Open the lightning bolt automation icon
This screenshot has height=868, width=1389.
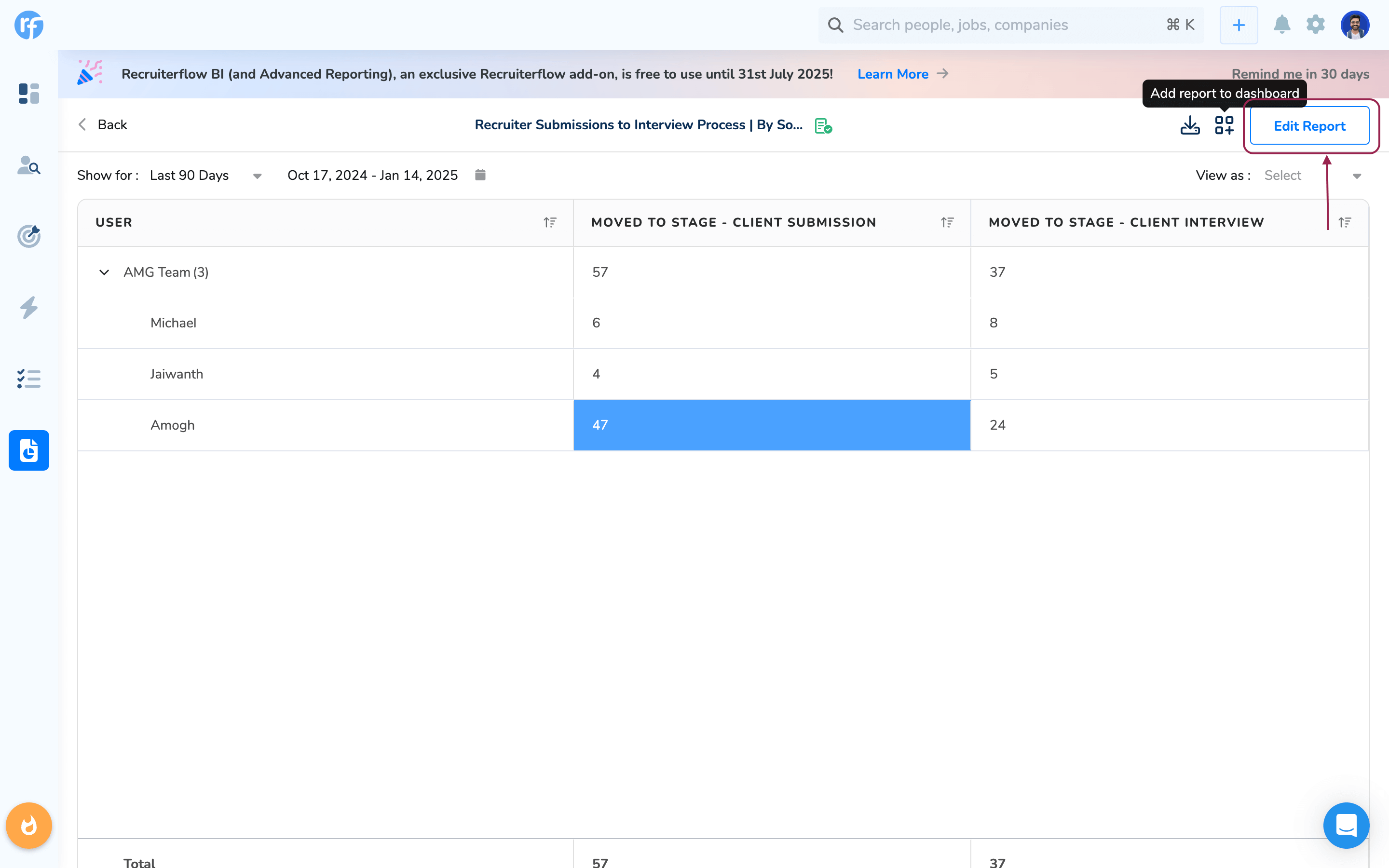click(29, 308)
